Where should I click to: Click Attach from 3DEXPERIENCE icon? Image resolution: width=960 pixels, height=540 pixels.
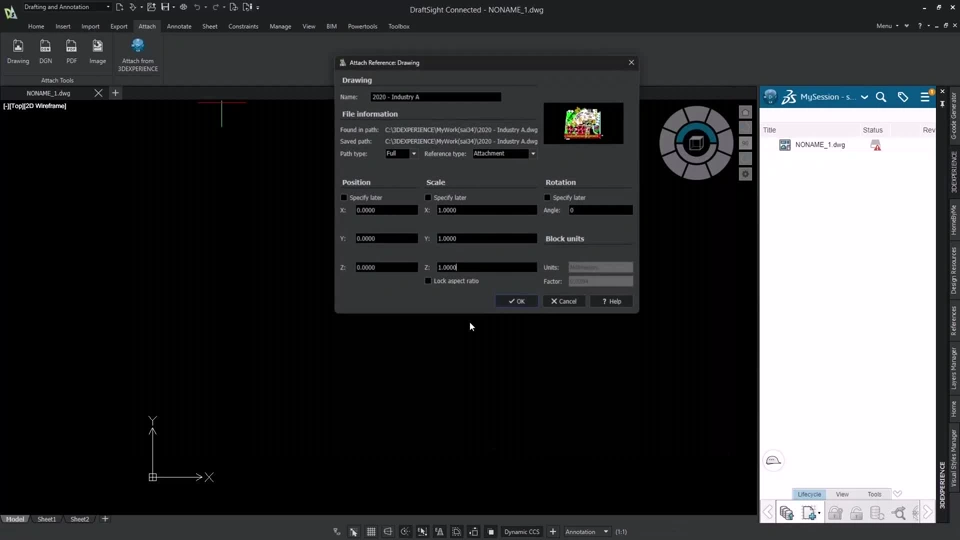(x=138, y=46)
